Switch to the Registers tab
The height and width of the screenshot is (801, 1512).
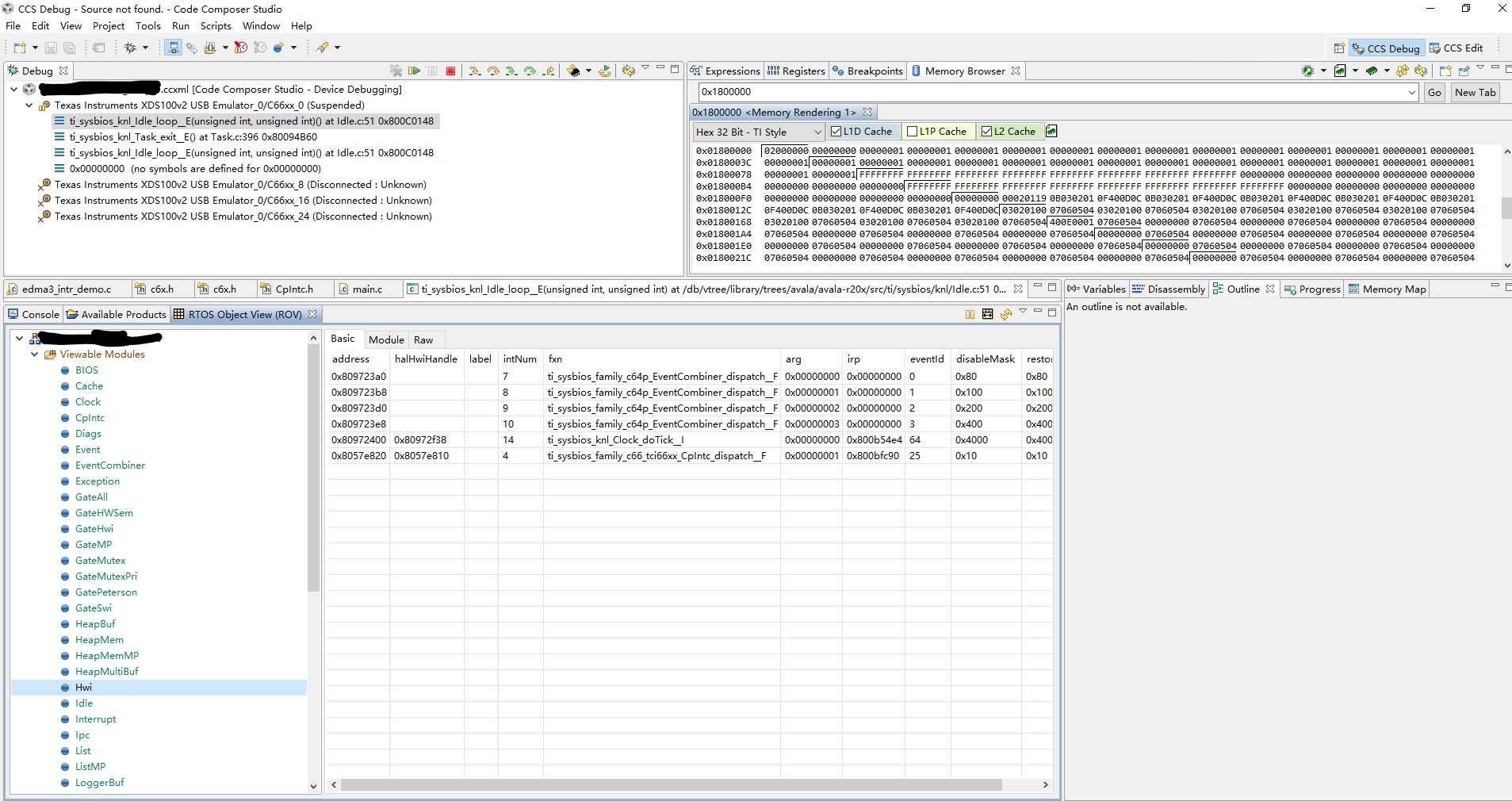coord(796,71)
